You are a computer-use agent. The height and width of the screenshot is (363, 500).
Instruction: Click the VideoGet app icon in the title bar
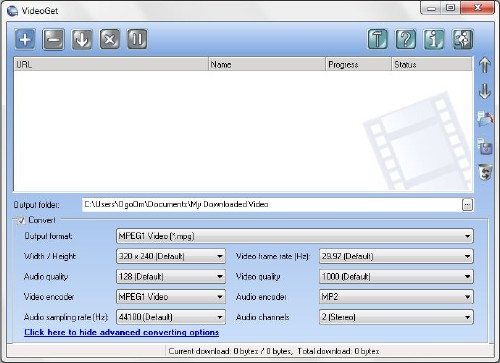pyautogui.click(x=13, y=11)
